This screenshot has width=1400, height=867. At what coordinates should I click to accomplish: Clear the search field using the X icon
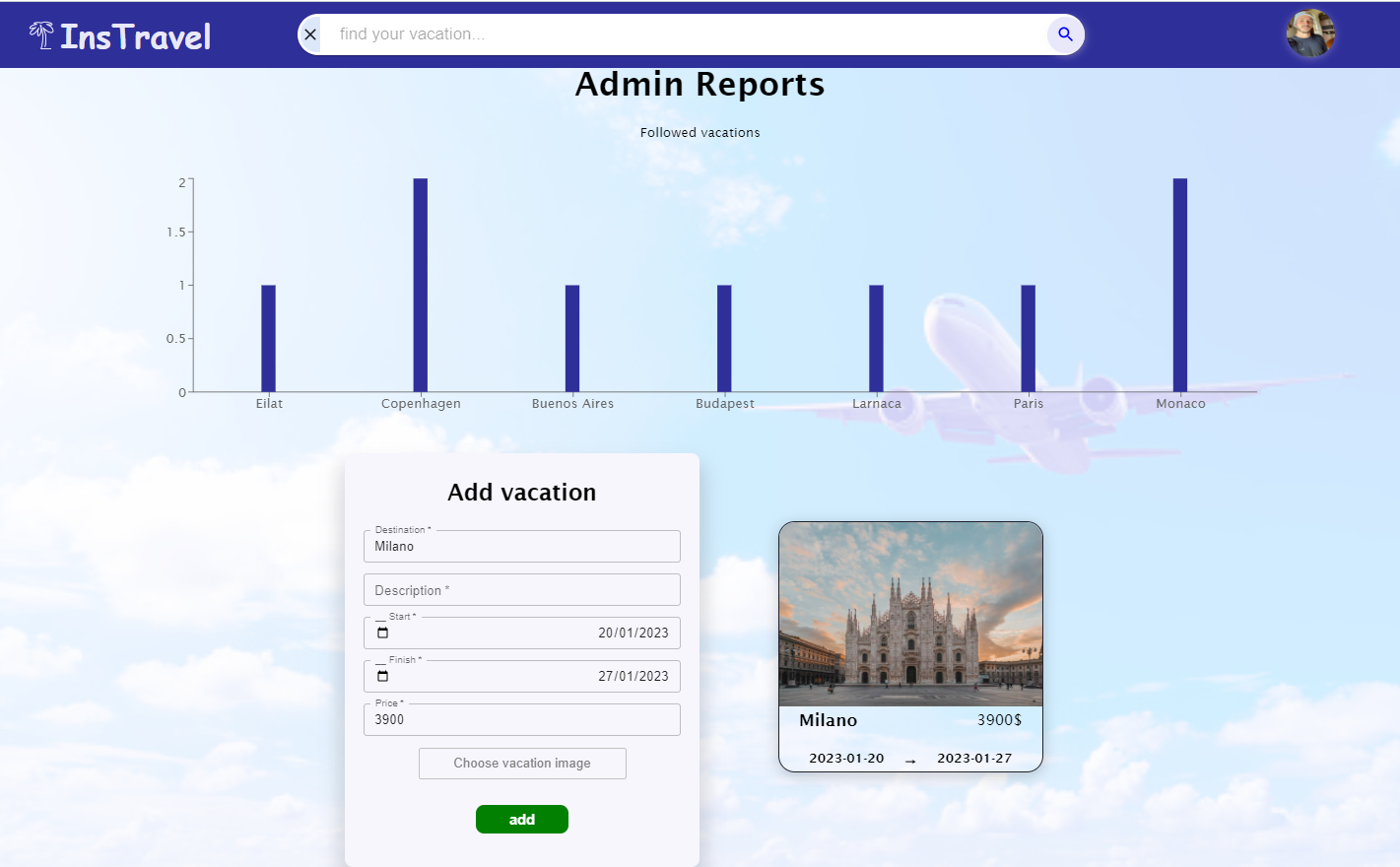(310, 33)
